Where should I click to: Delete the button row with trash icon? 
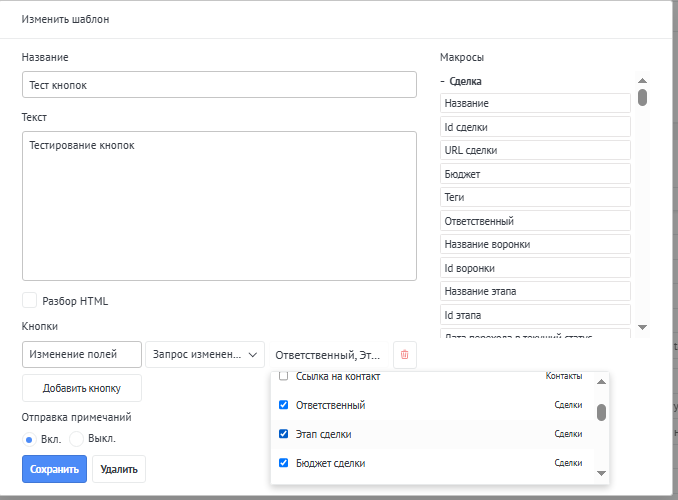click(405, 355)
